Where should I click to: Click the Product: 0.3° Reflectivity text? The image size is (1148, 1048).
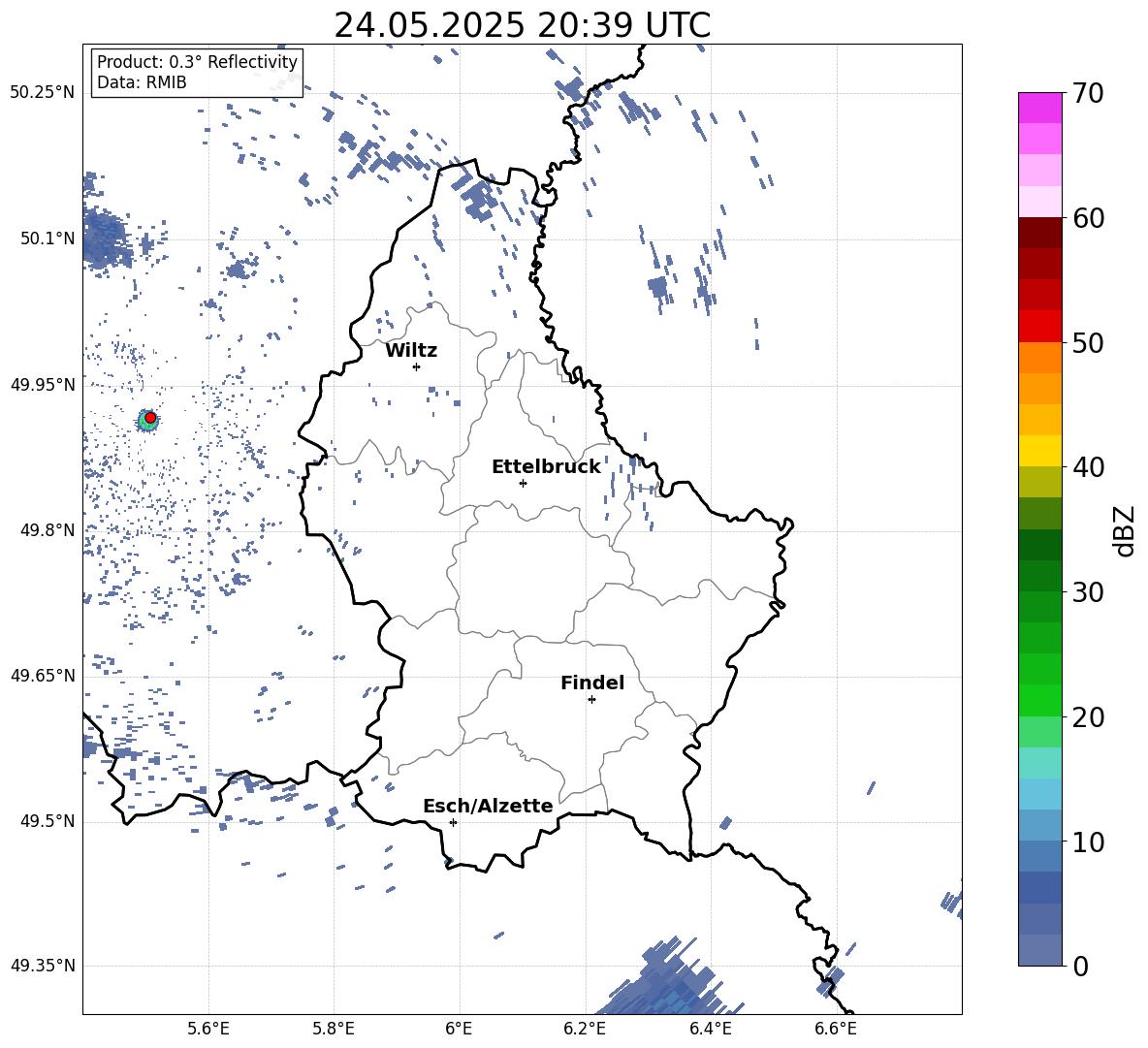(197, 62)
